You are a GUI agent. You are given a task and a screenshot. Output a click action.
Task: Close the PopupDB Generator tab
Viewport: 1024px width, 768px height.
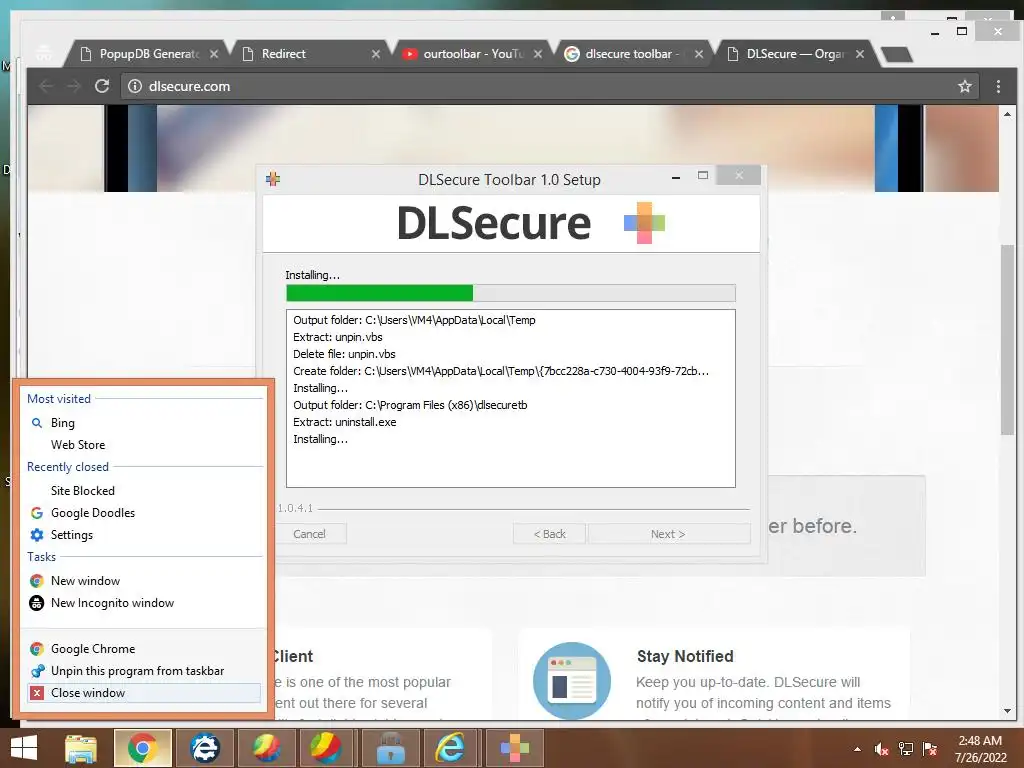coord(214,54)
